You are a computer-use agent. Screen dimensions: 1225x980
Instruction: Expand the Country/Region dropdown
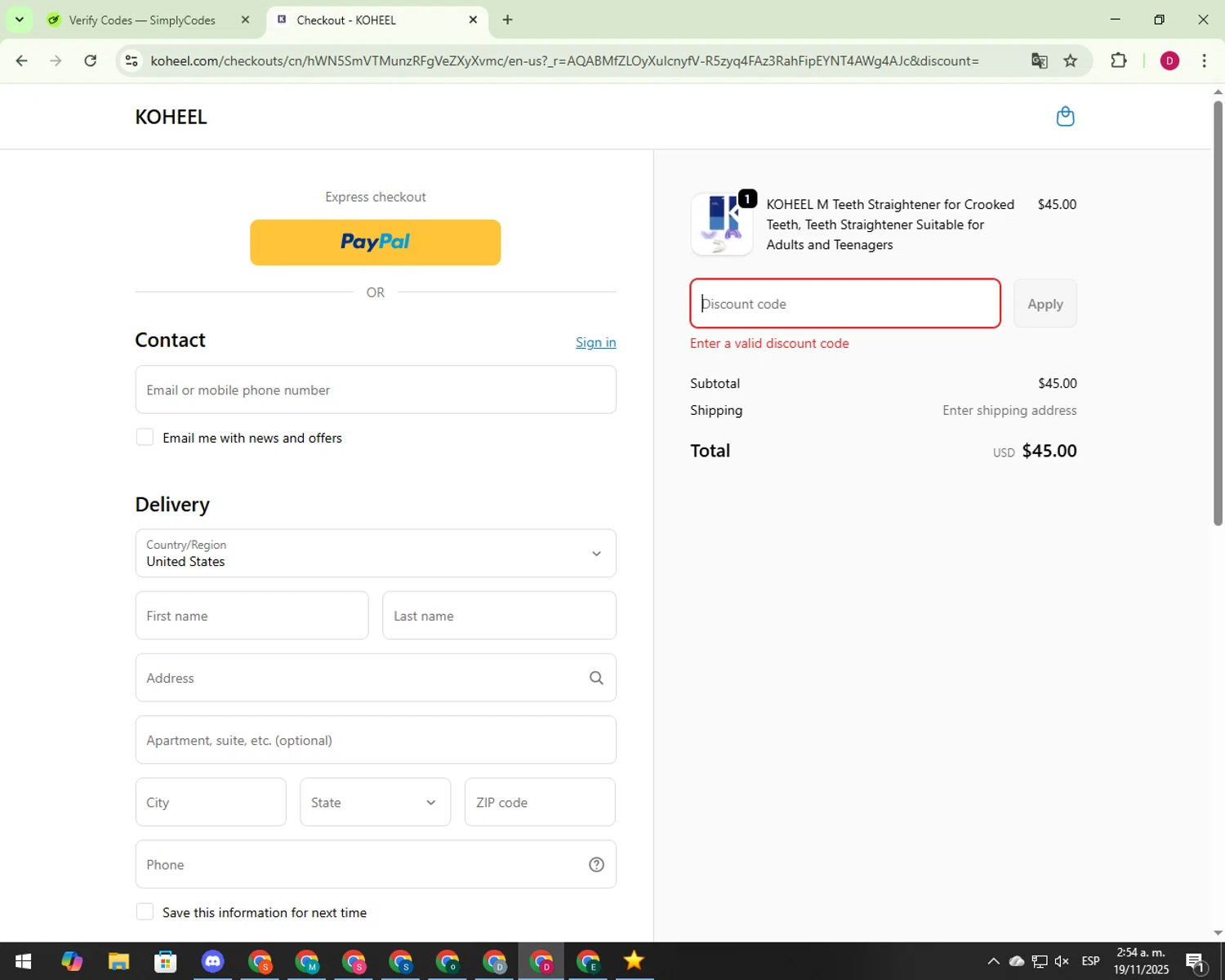tap(376, 553)
